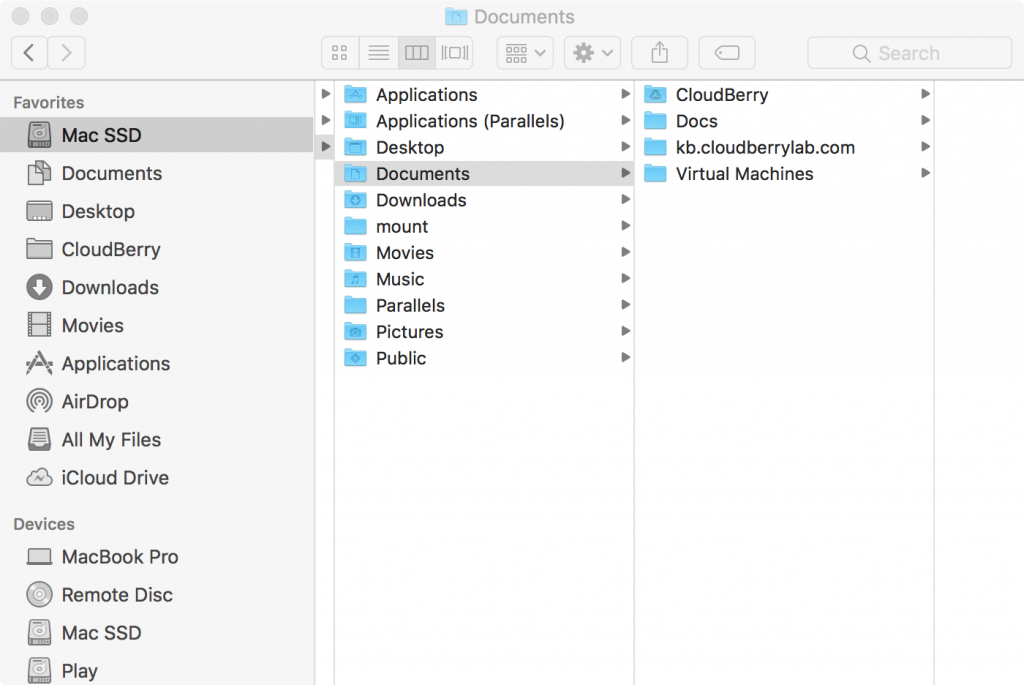Image resolution: width=1024 pixels, height=685 pixels.
Task: Open the action gear menu
Action: click(x=591, y=52)
